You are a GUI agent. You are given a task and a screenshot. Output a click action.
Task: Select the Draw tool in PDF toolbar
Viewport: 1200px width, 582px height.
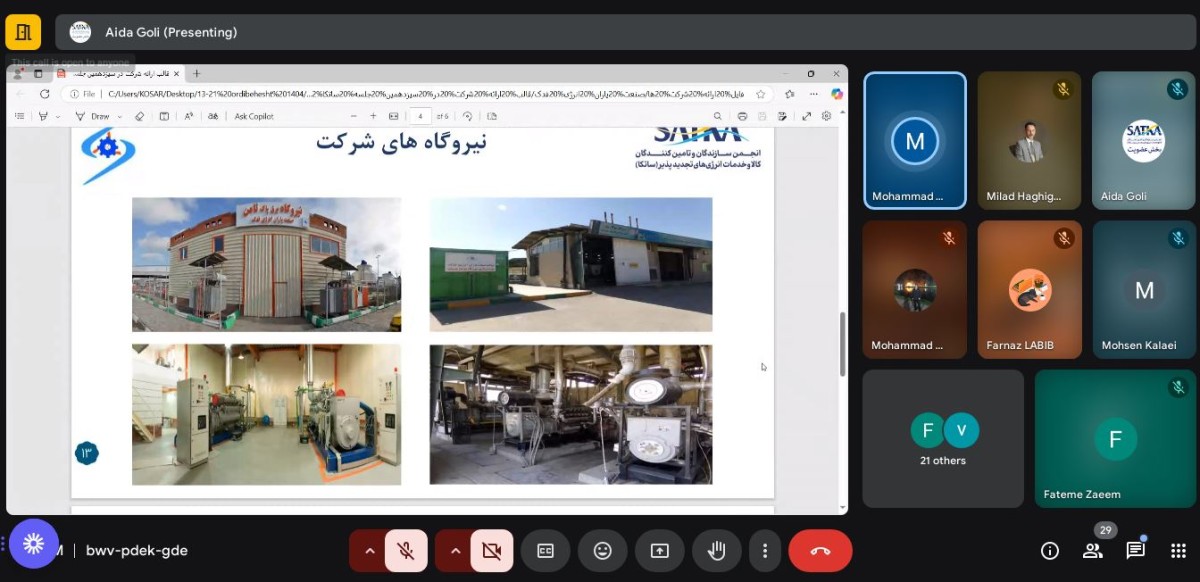coord(95,116)
